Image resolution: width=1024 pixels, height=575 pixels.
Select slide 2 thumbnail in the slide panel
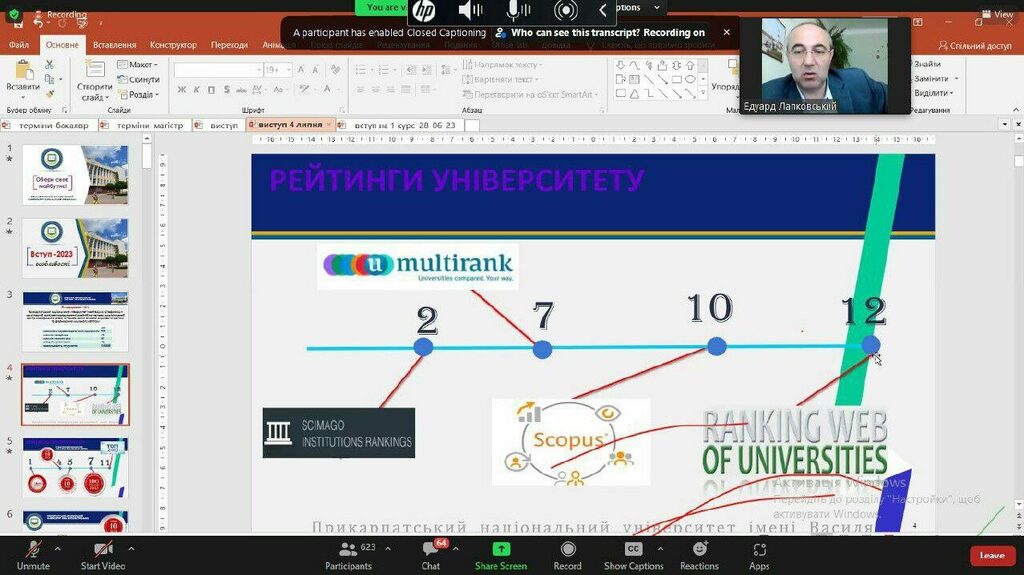pos(76,248)
